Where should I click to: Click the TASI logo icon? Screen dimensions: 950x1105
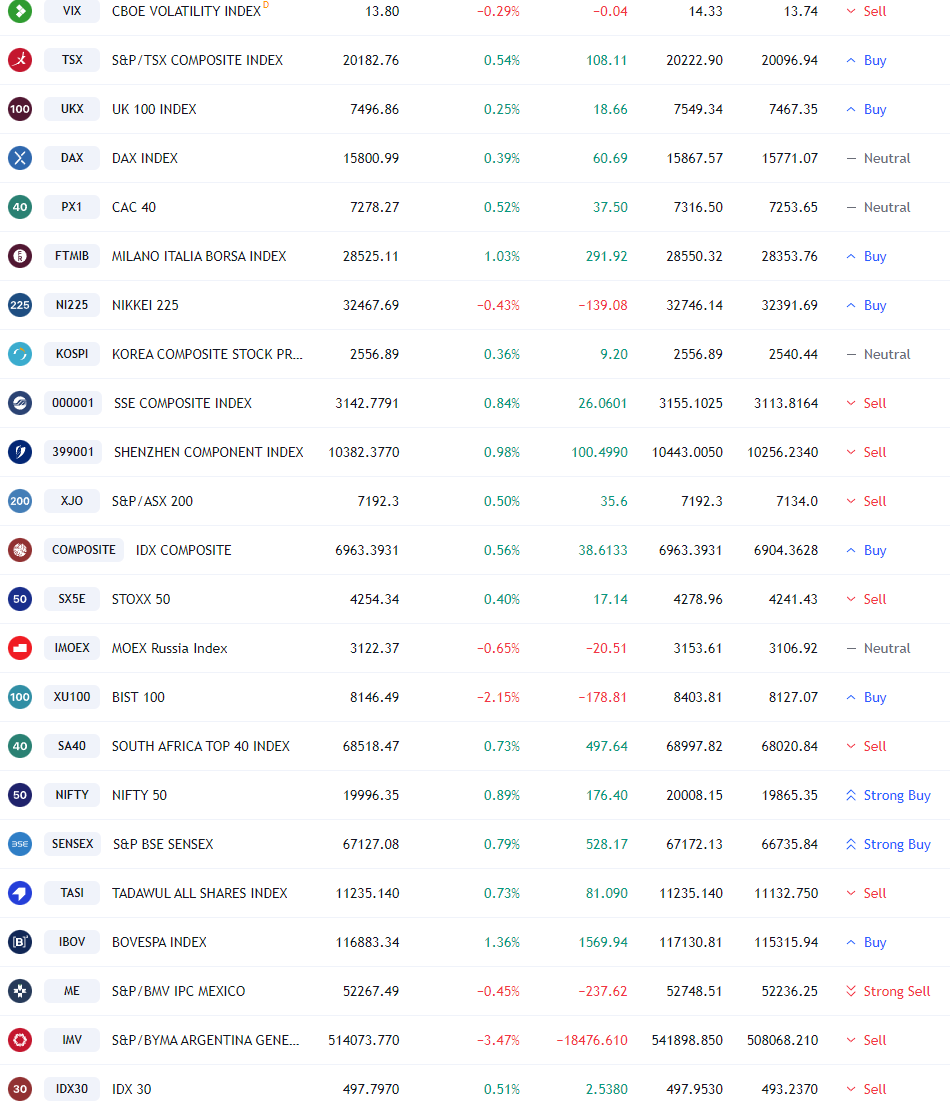click(x=20, y=893)
